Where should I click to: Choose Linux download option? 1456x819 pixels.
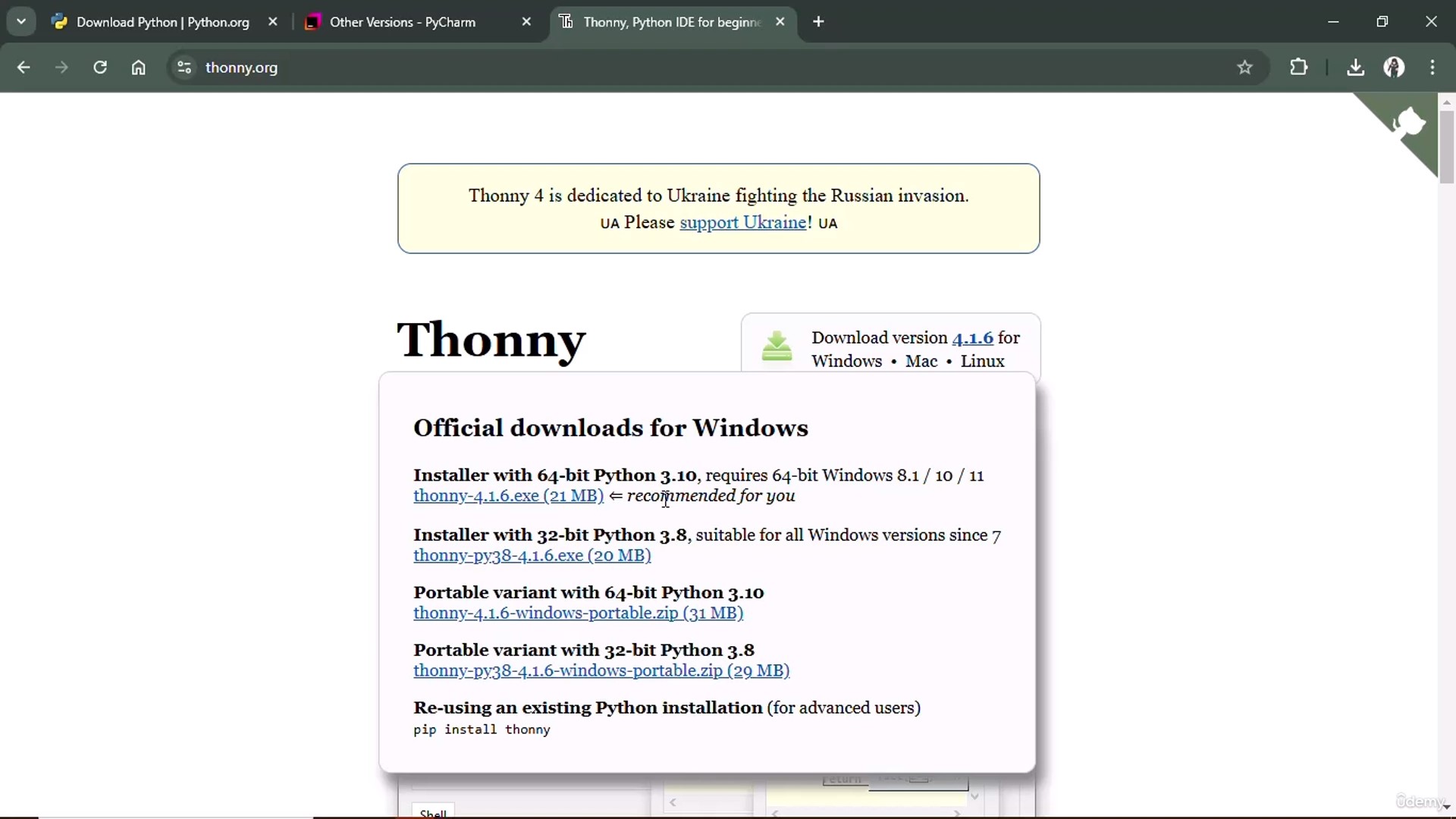[x=982, y=361]
